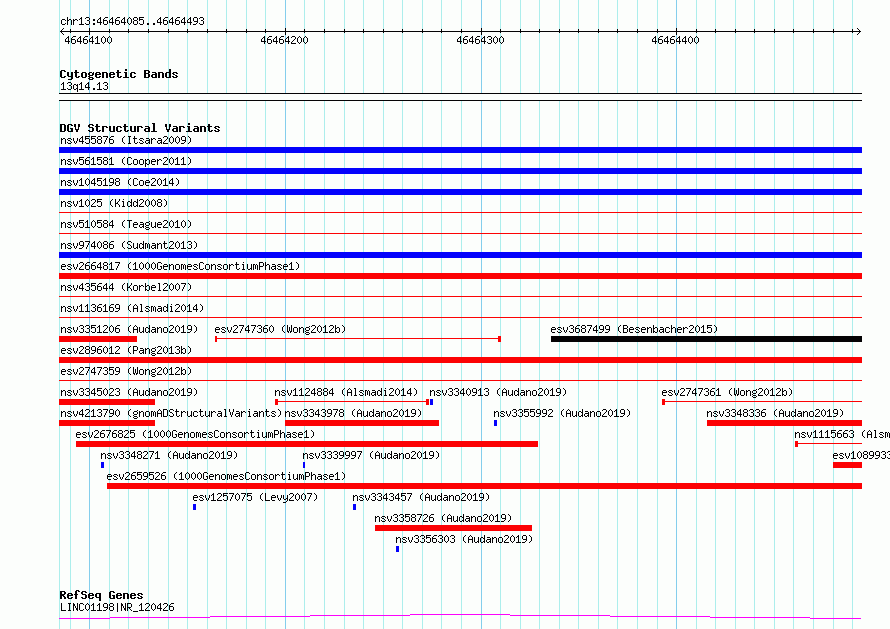Open nsv510584 (Teague2010) variant details
This screenshot has width=890, height=629.
126,224
